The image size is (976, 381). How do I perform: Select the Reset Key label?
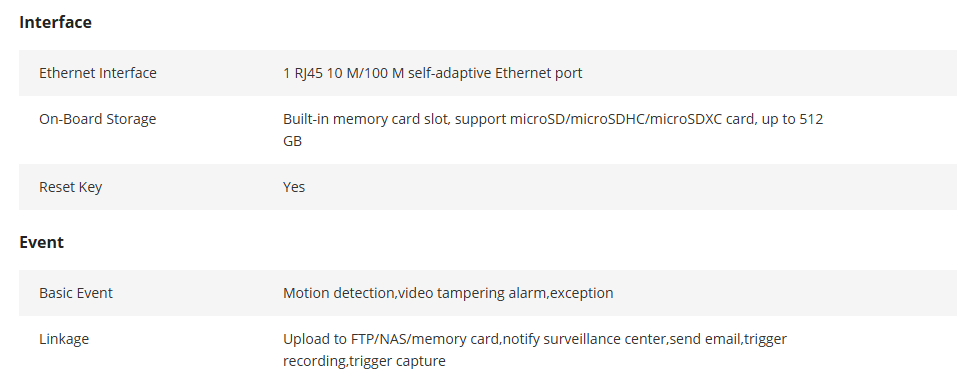70,187
